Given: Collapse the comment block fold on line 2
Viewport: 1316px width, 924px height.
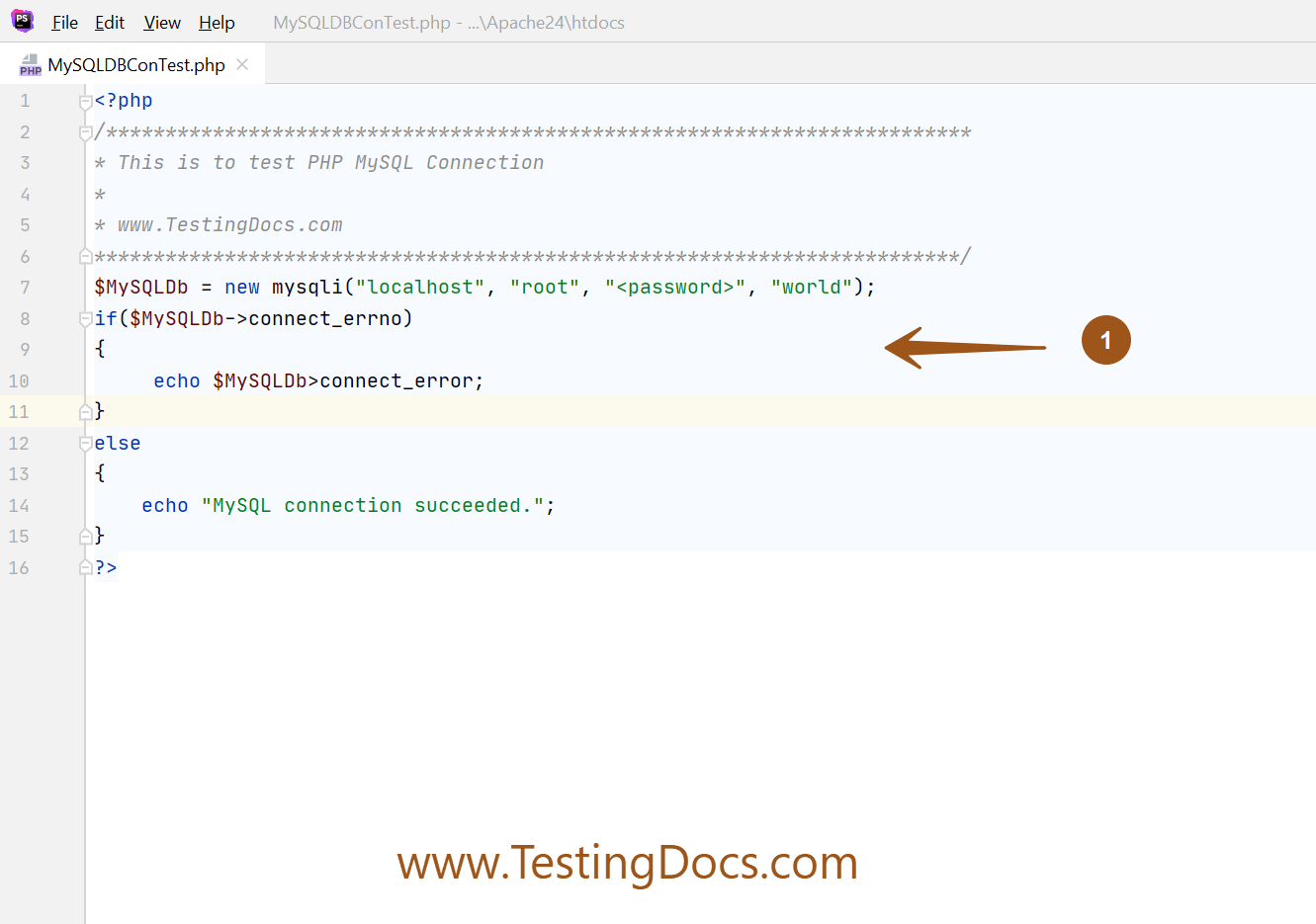Looking at the screenshot, I should pyautogui.click(x=85, y=130).
